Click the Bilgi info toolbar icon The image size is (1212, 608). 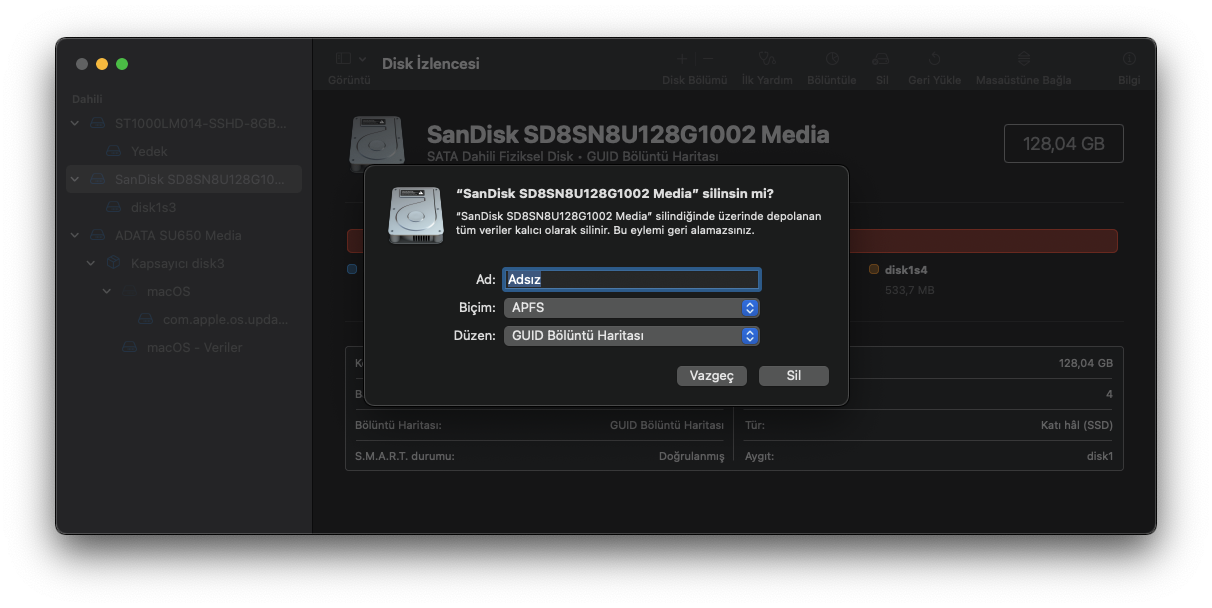(x=1129, y=60)
